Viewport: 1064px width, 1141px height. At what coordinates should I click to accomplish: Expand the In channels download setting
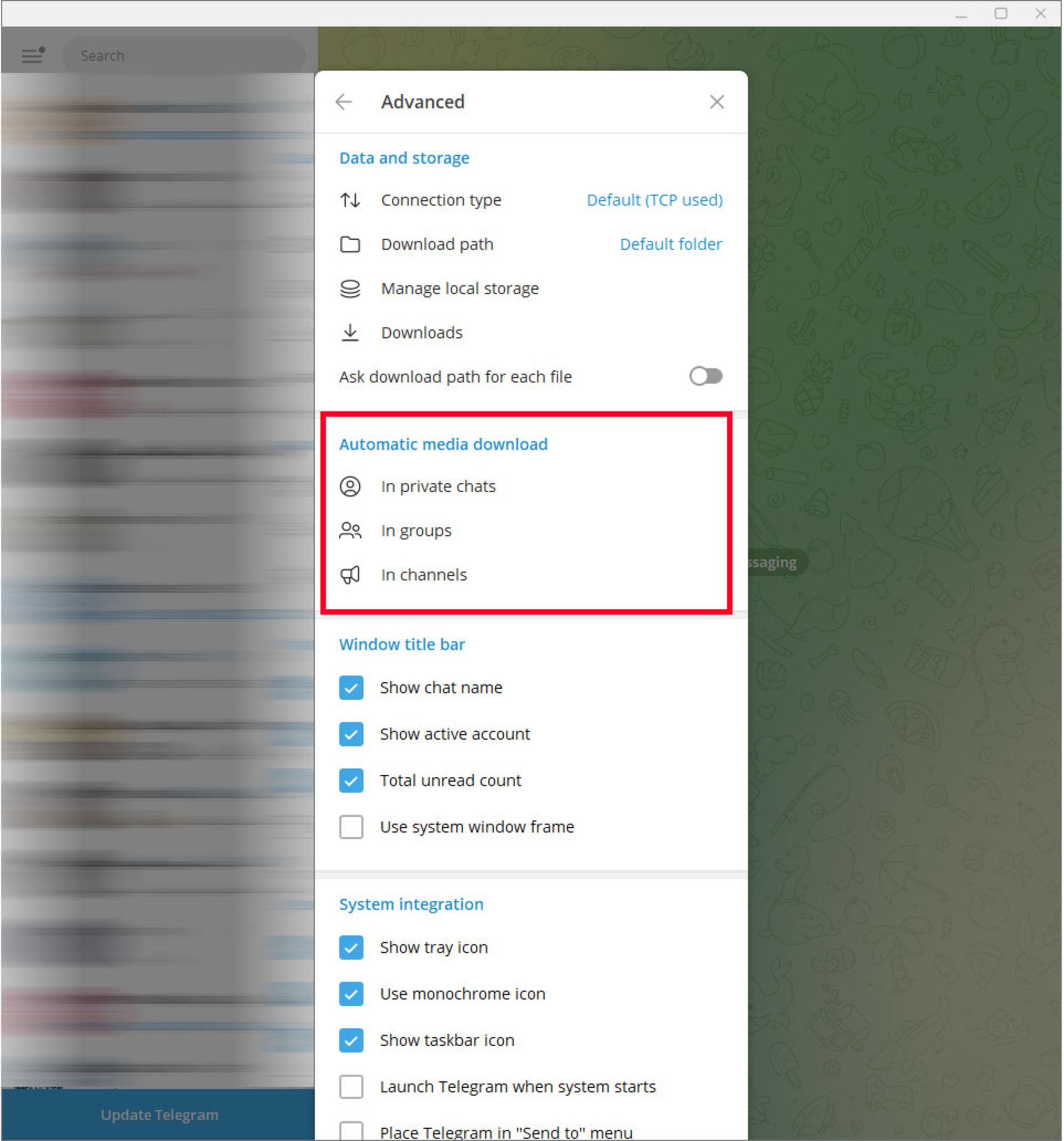(x=424, y=574)
